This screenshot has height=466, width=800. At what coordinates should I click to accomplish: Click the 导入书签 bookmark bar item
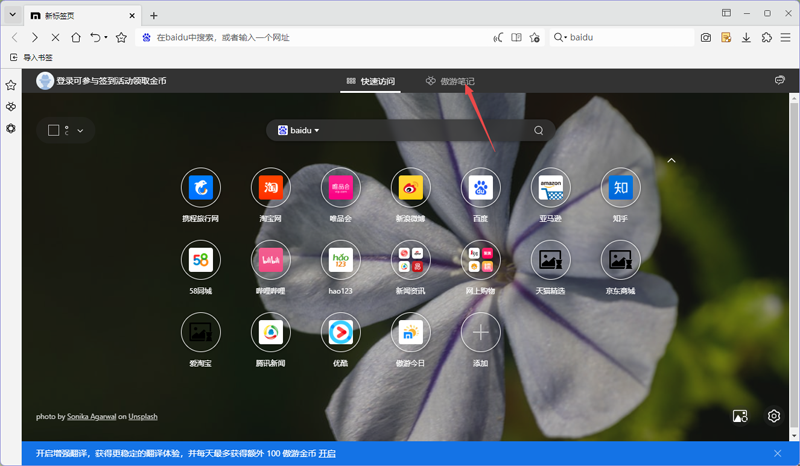click(32, 57)
